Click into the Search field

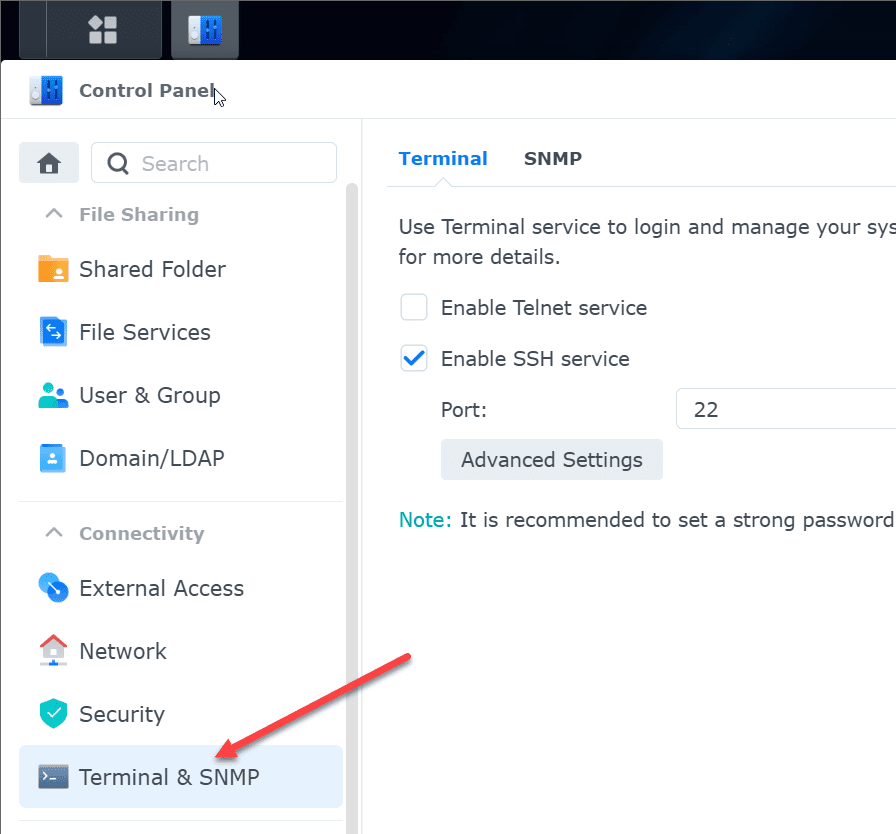pyautogui.click(x=214, y=163)
